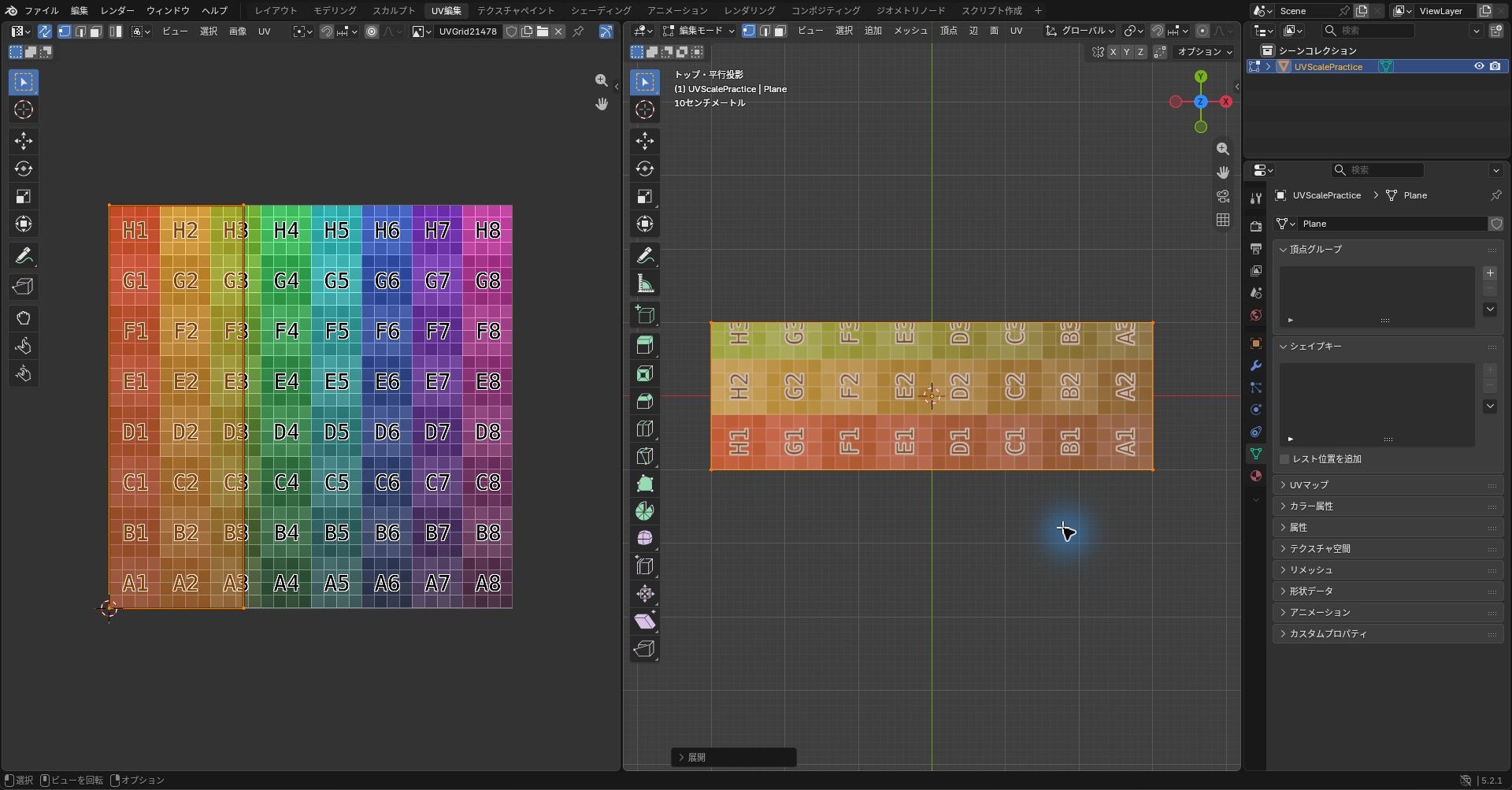1512x790 pixels.
Task: Switch to the モデリング workspace tab
Action: pyautogui.click(x=335, y=11)
